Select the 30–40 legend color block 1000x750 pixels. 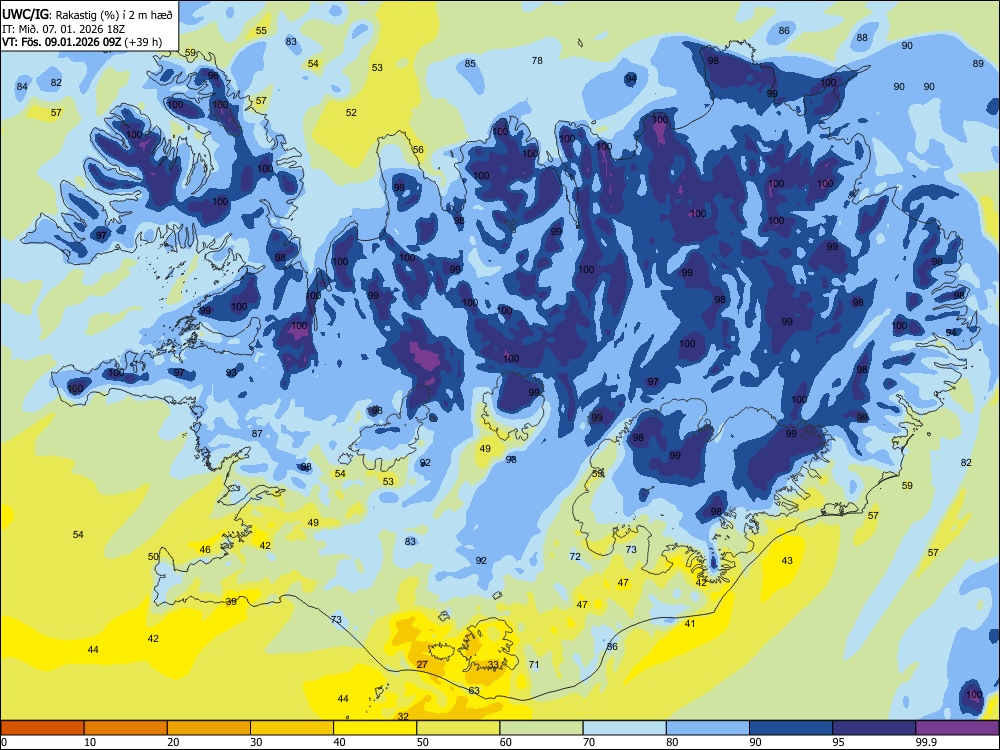click(x=292, y=728)
